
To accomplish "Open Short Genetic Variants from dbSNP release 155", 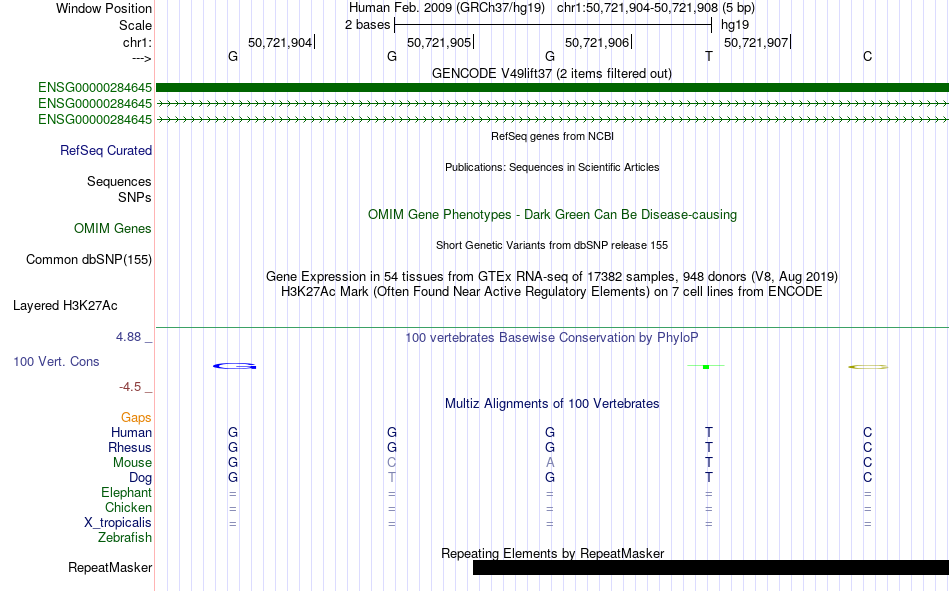I will pos(552,245).
